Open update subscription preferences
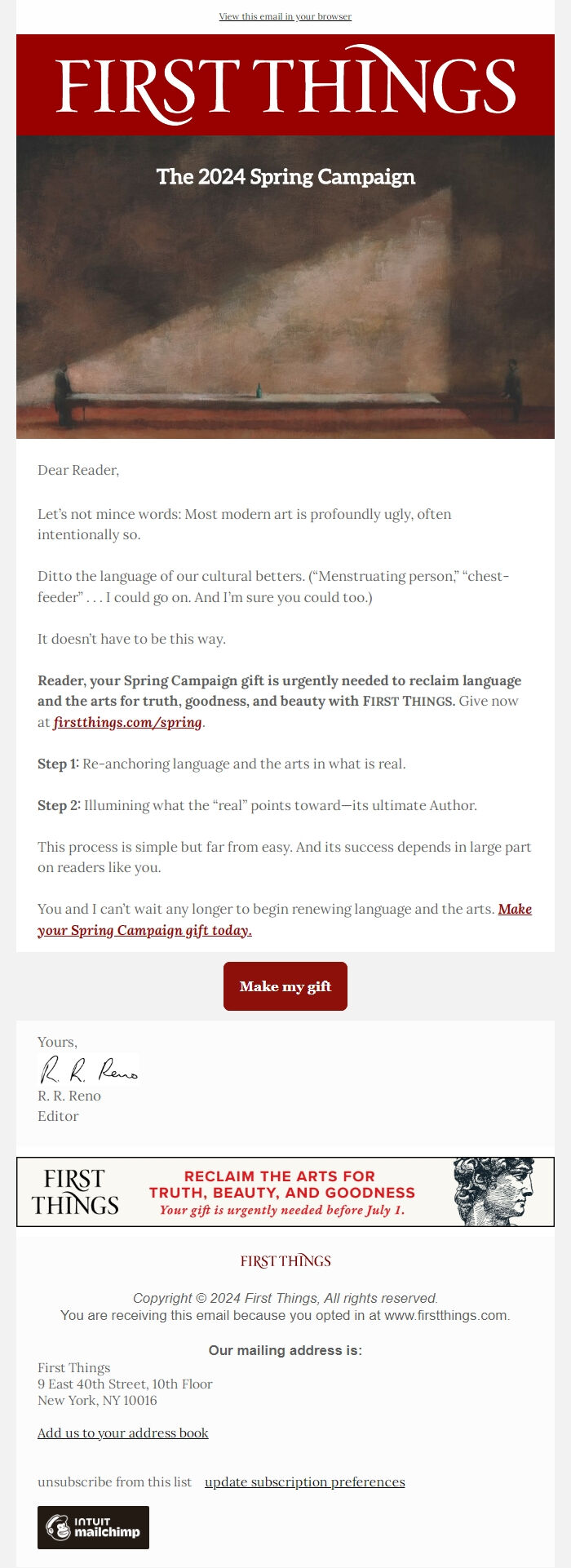The width and height of the screenshot is (571, 1568). 306,1482
